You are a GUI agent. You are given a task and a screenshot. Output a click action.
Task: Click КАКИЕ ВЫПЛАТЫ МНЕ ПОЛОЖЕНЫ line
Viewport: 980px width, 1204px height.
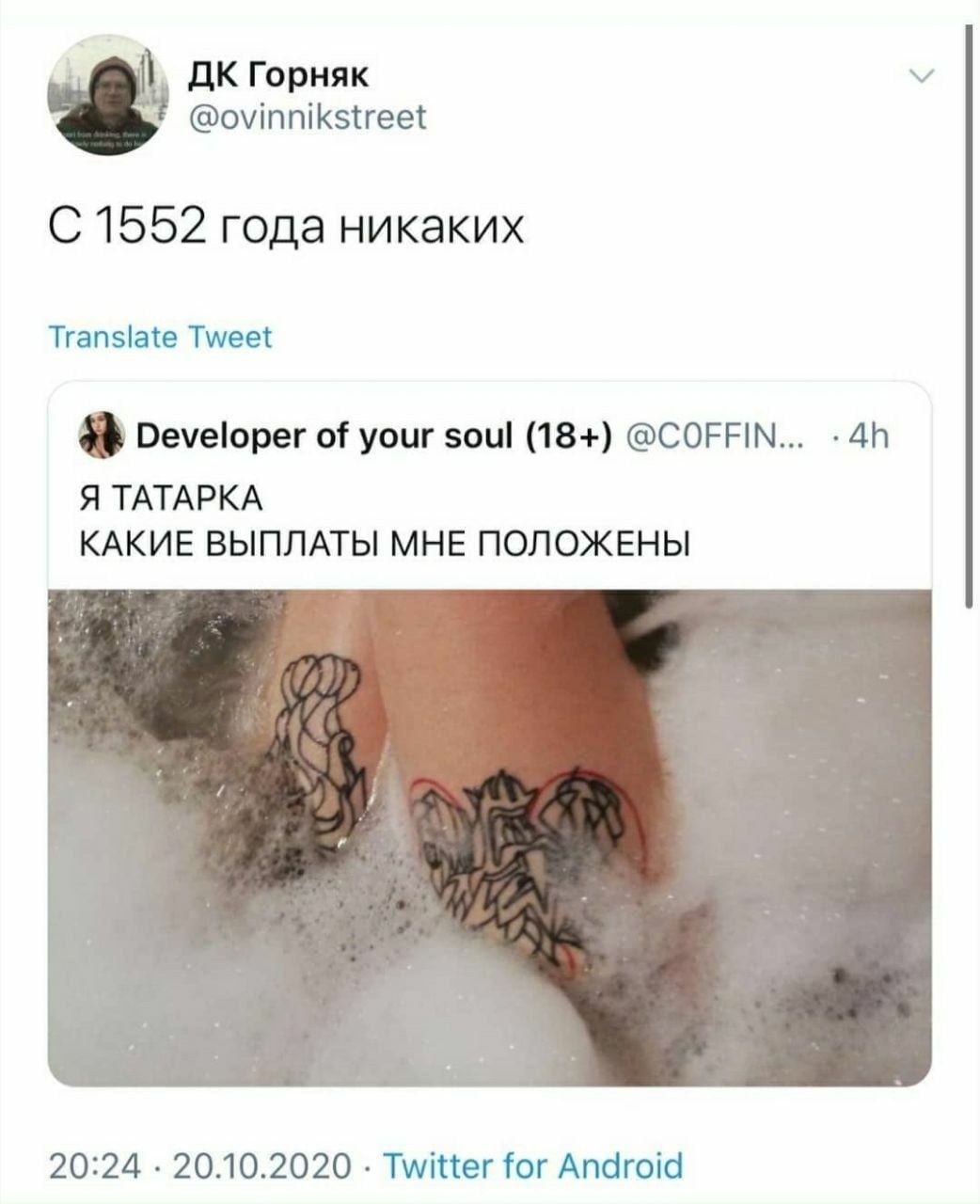384,544
